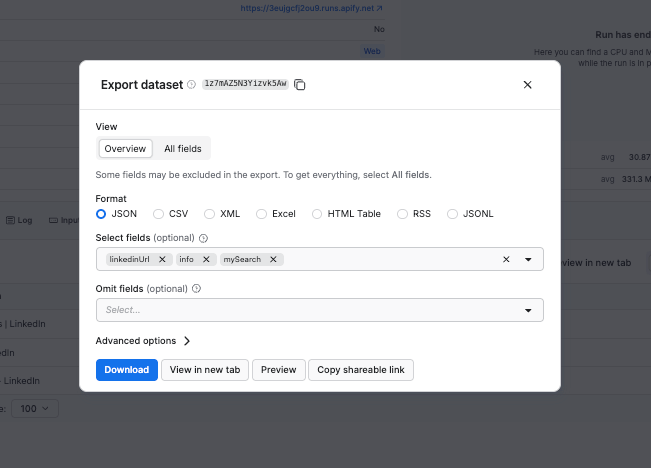Open the page size 100 dropdown
651x468 pixels.
pyautogui.click(x=34, y=409)
